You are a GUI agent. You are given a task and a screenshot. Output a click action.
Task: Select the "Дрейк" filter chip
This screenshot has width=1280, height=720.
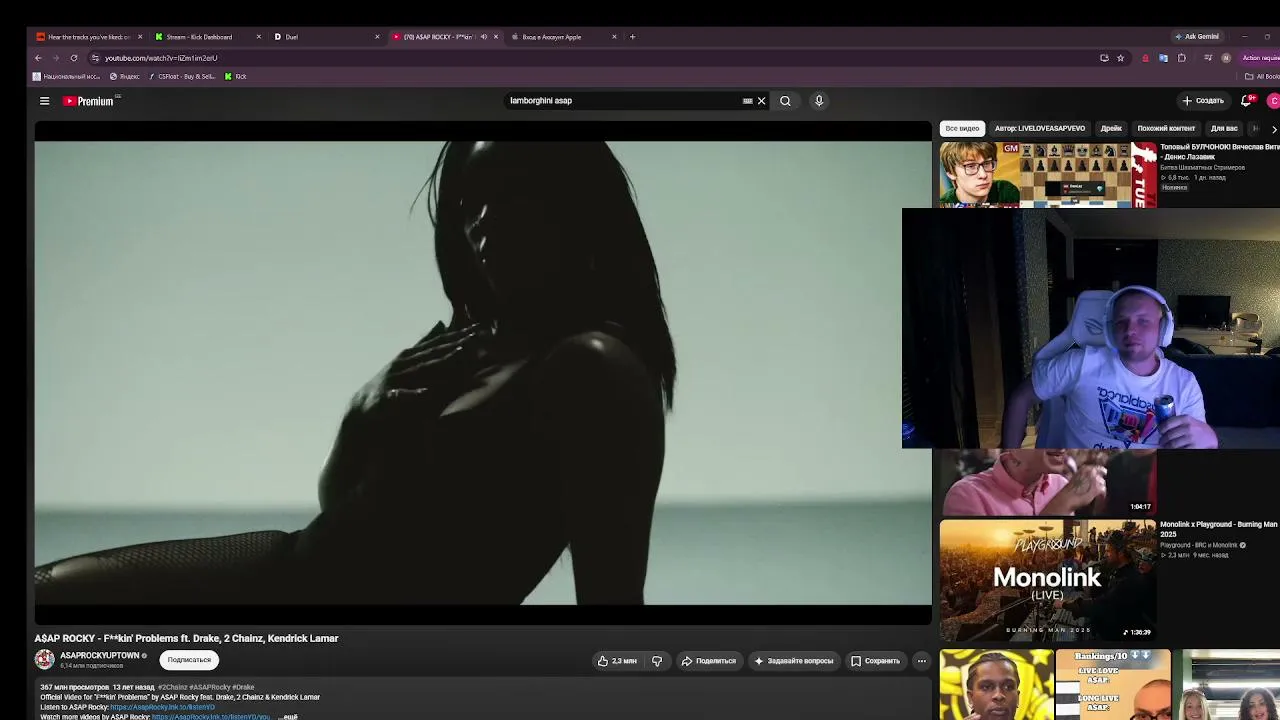(x=1111, y=128)
